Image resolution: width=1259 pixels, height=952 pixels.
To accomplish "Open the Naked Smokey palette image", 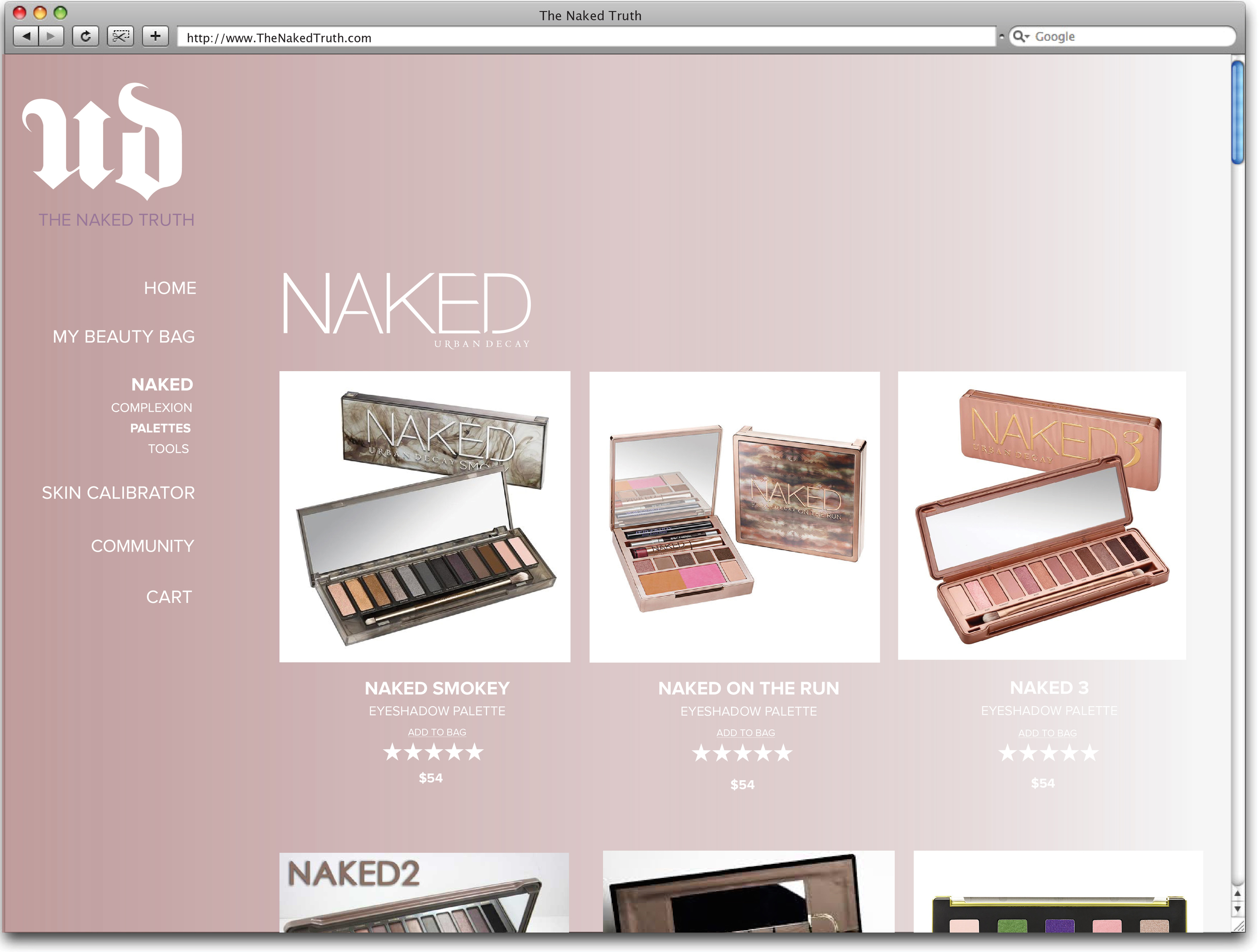I will (x=425, y=516).
